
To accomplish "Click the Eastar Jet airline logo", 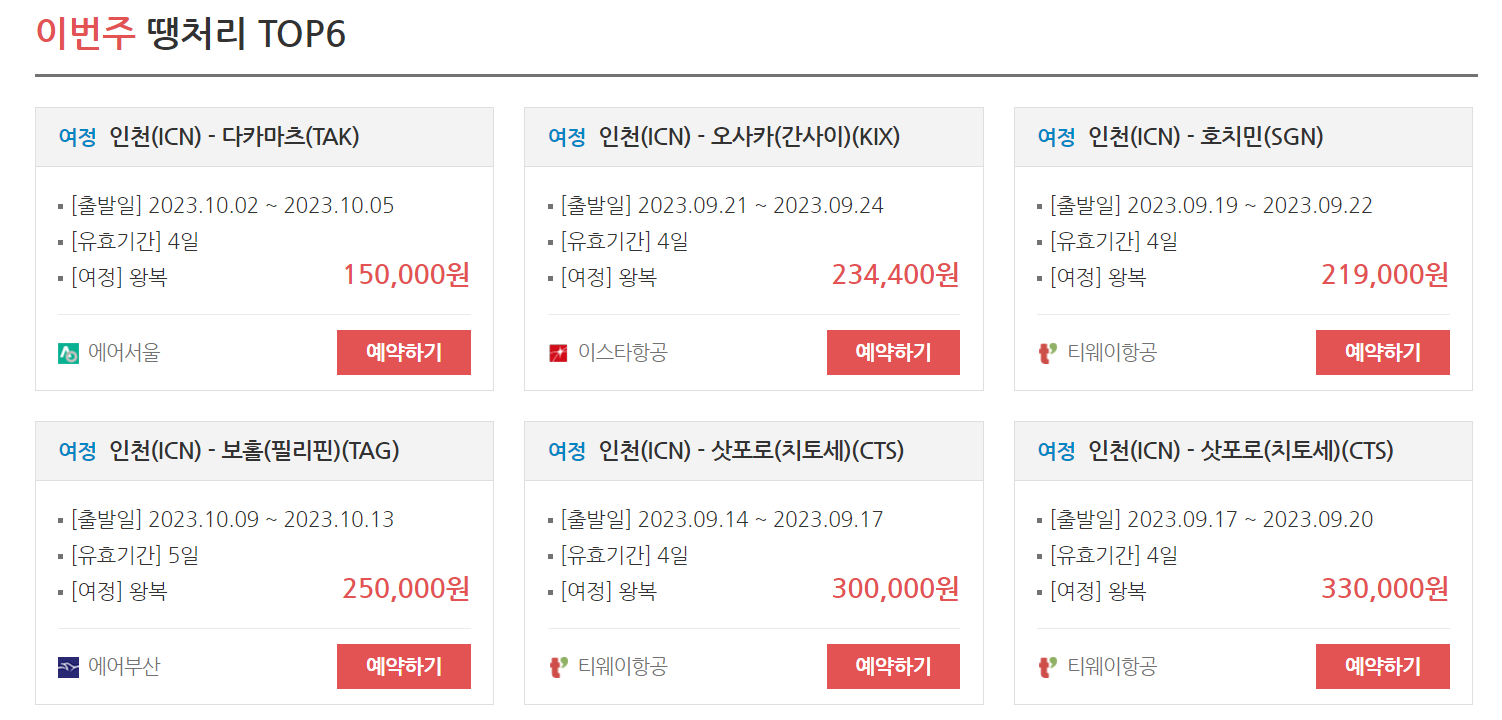I will pyautogui.click(x=556, y=352).
